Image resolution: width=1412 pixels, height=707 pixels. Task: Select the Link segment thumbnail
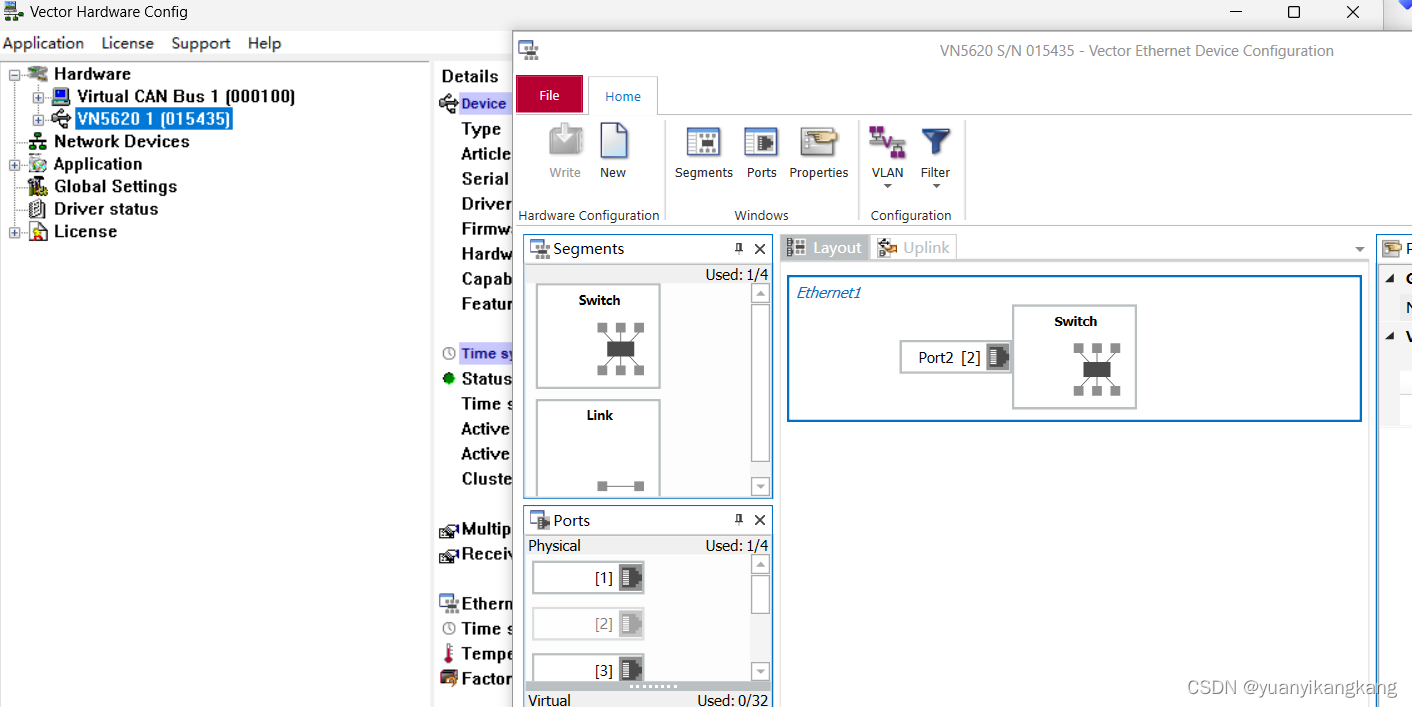click(598, 447)
